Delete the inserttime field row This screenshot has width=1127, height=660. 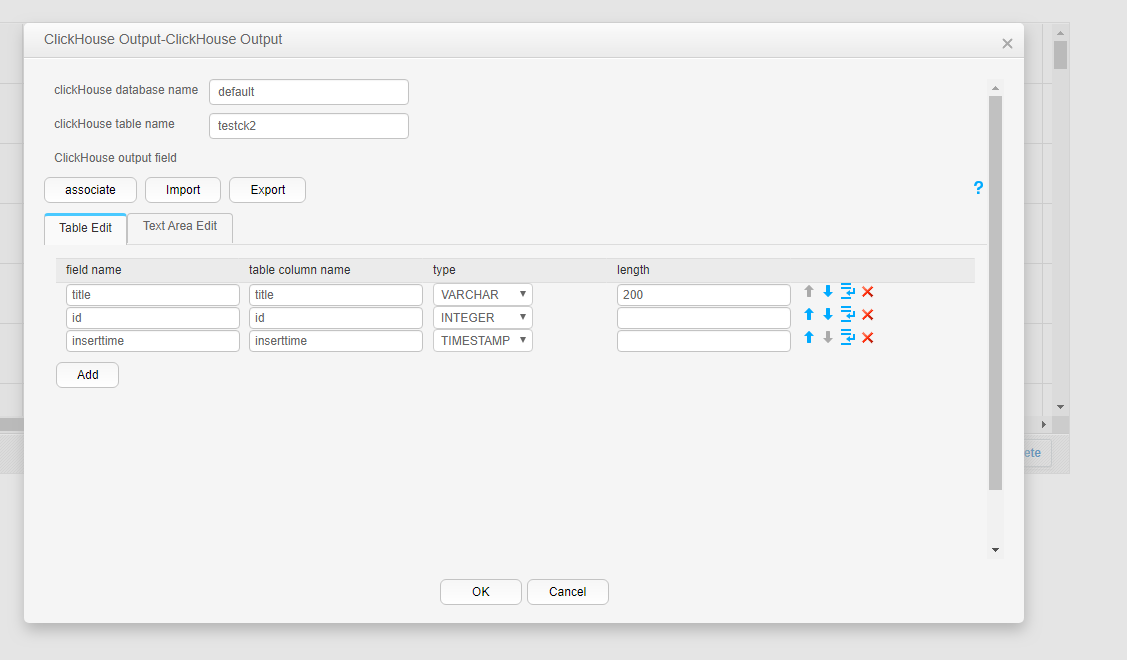coord(868,337)
